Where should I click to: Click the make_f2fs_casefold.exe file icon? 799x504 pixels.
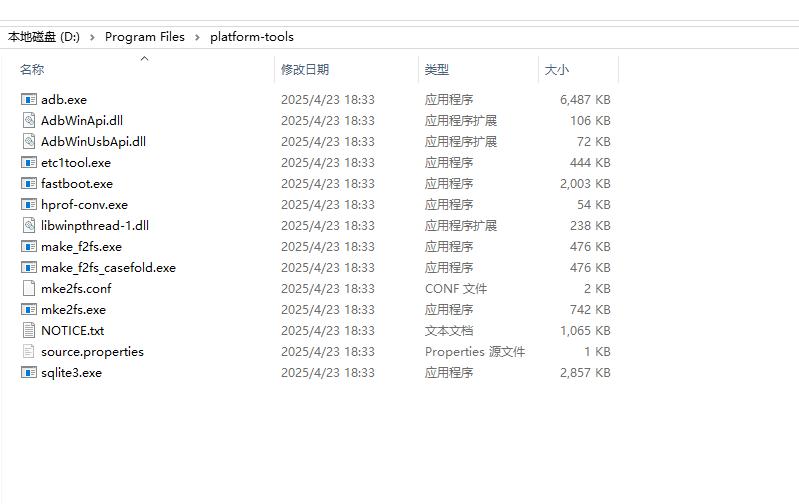pos(29,268)
